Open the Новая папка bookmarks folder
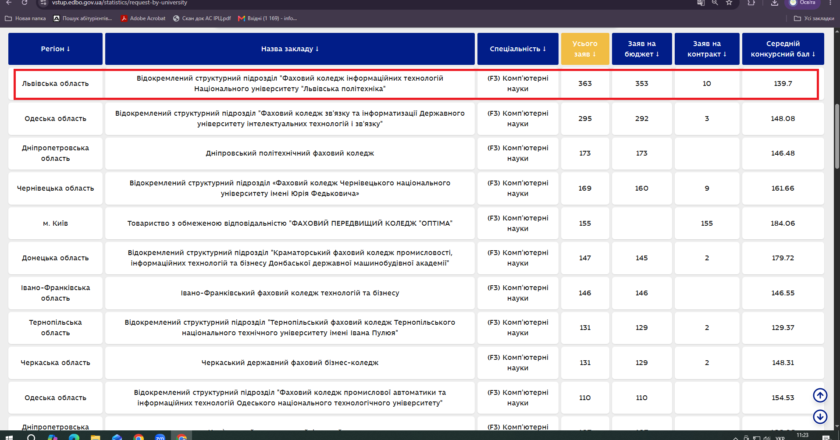Viewport: 840px width, 440px height. [25, 18]
